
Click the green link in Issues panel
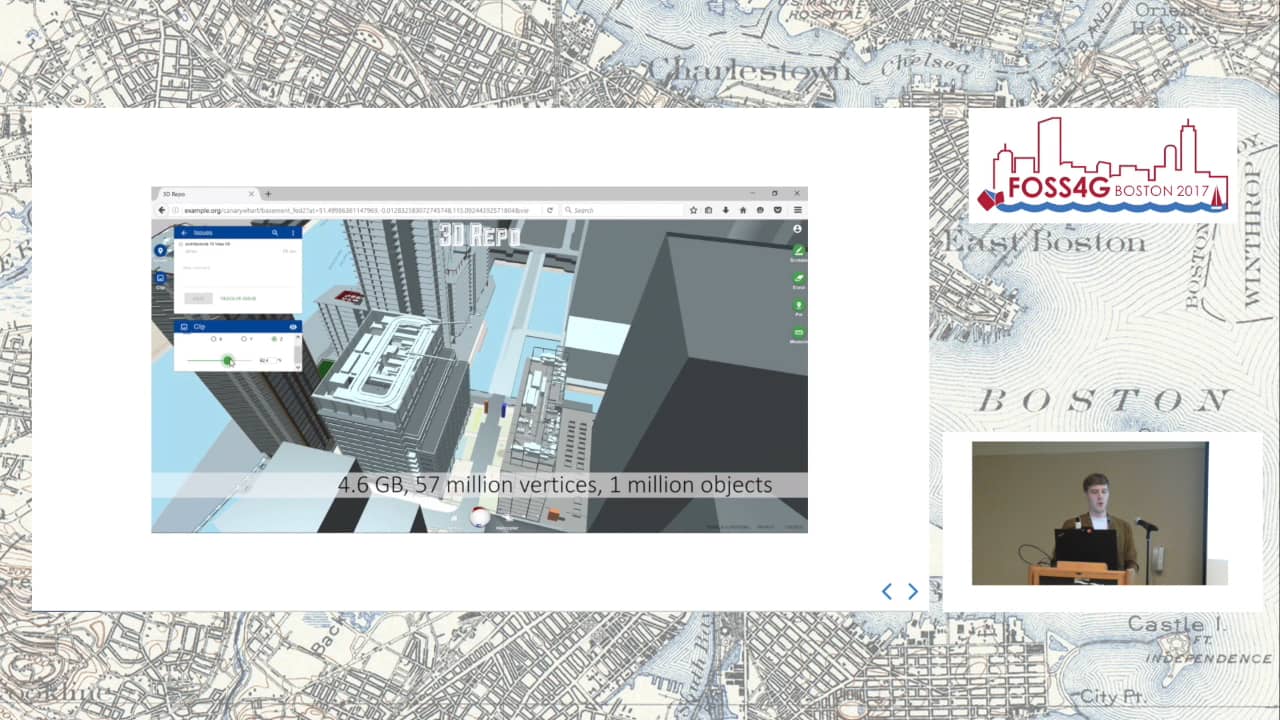coord(238,298)
